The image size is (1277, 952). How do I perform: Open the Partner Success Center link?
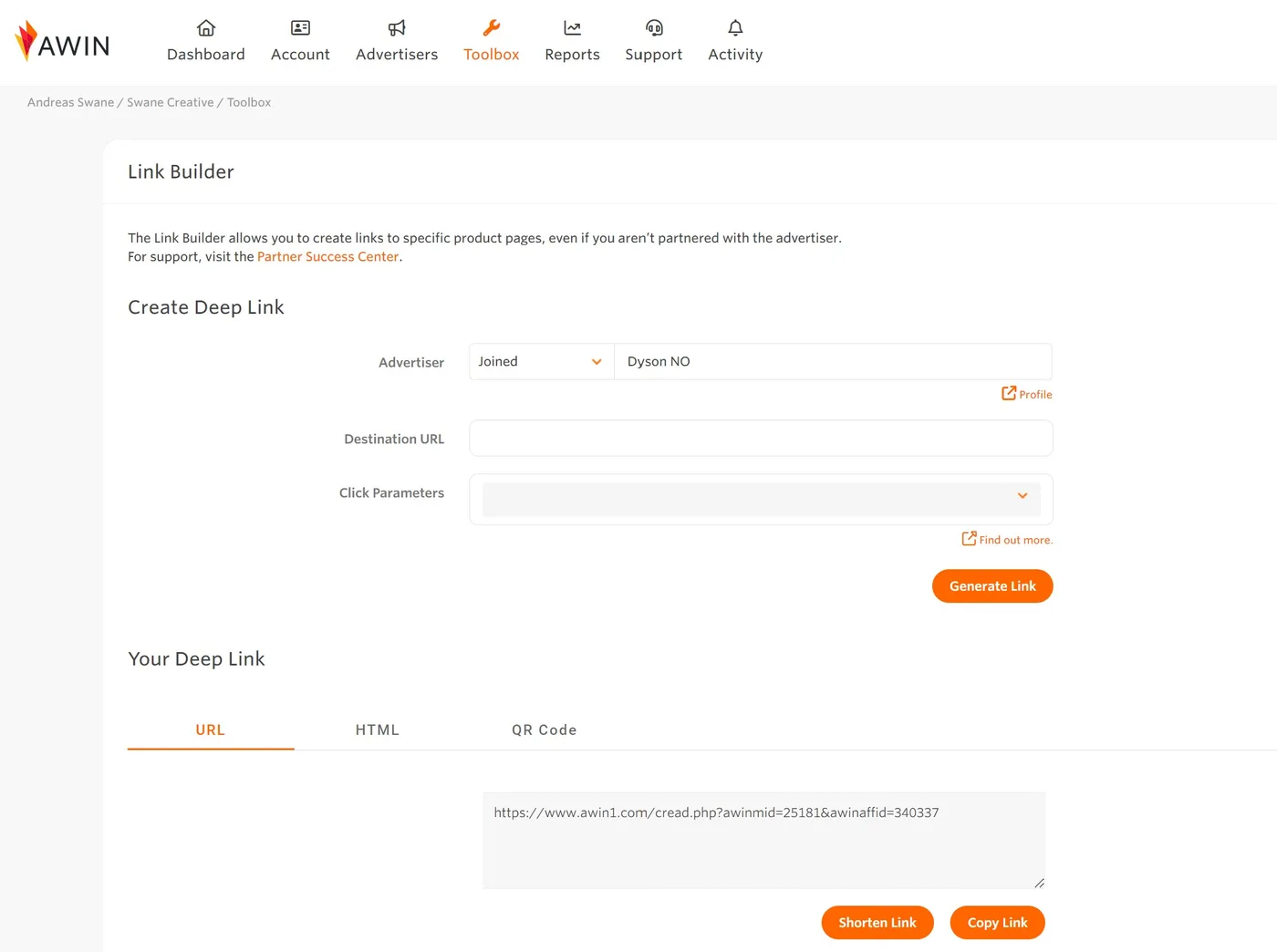click(328, 257)
